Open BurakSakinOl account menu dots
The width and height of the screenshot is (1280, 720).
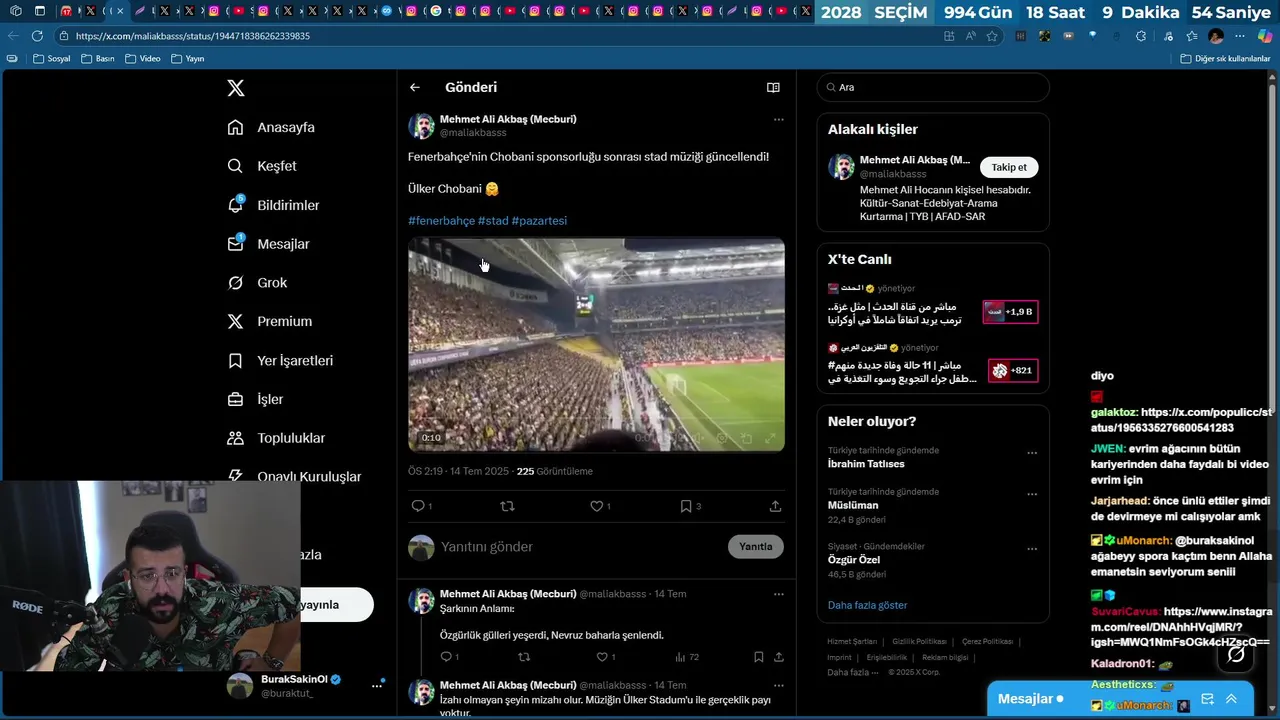[377, 685]
